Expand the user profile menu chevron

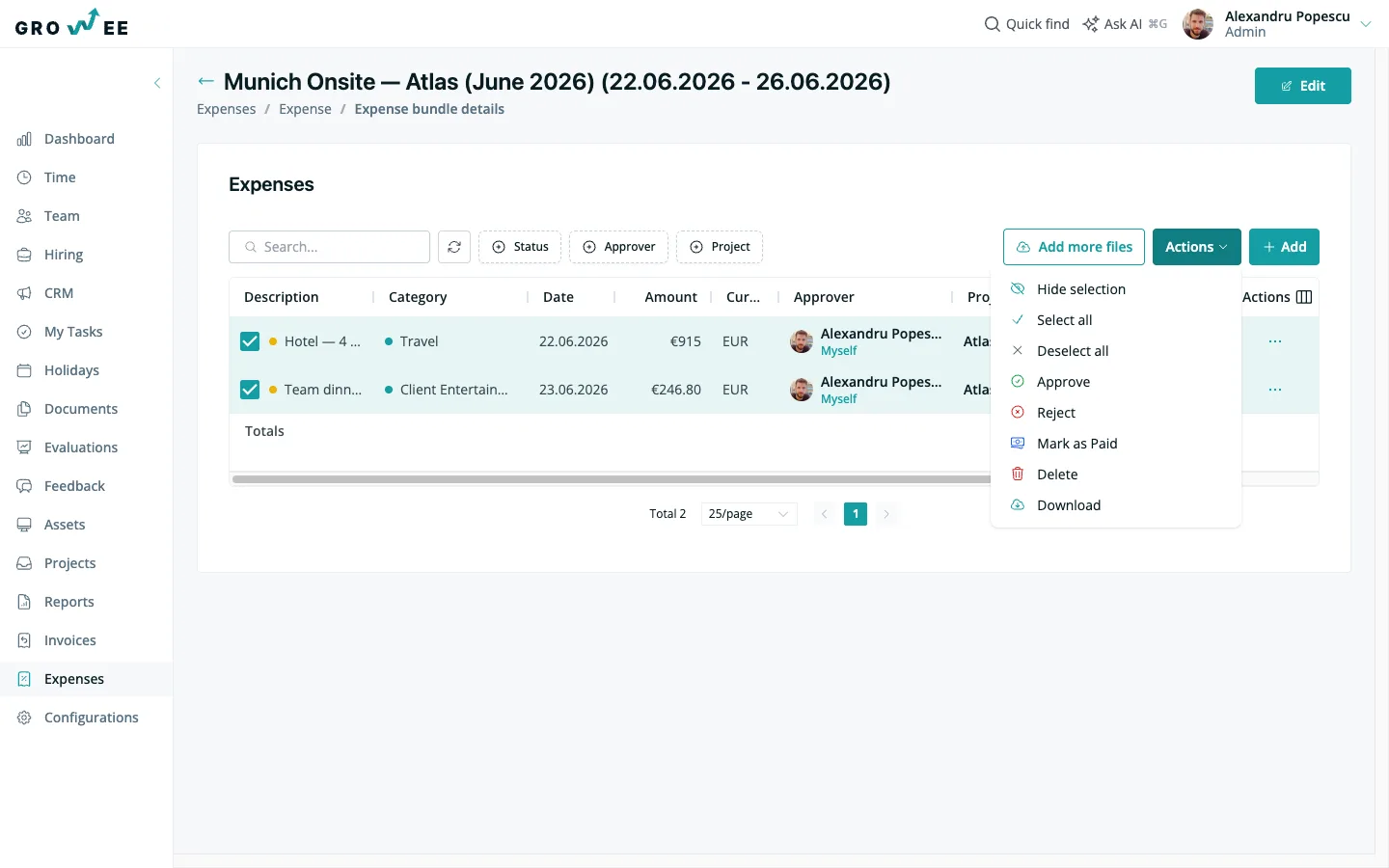(x=1366, y=24)
